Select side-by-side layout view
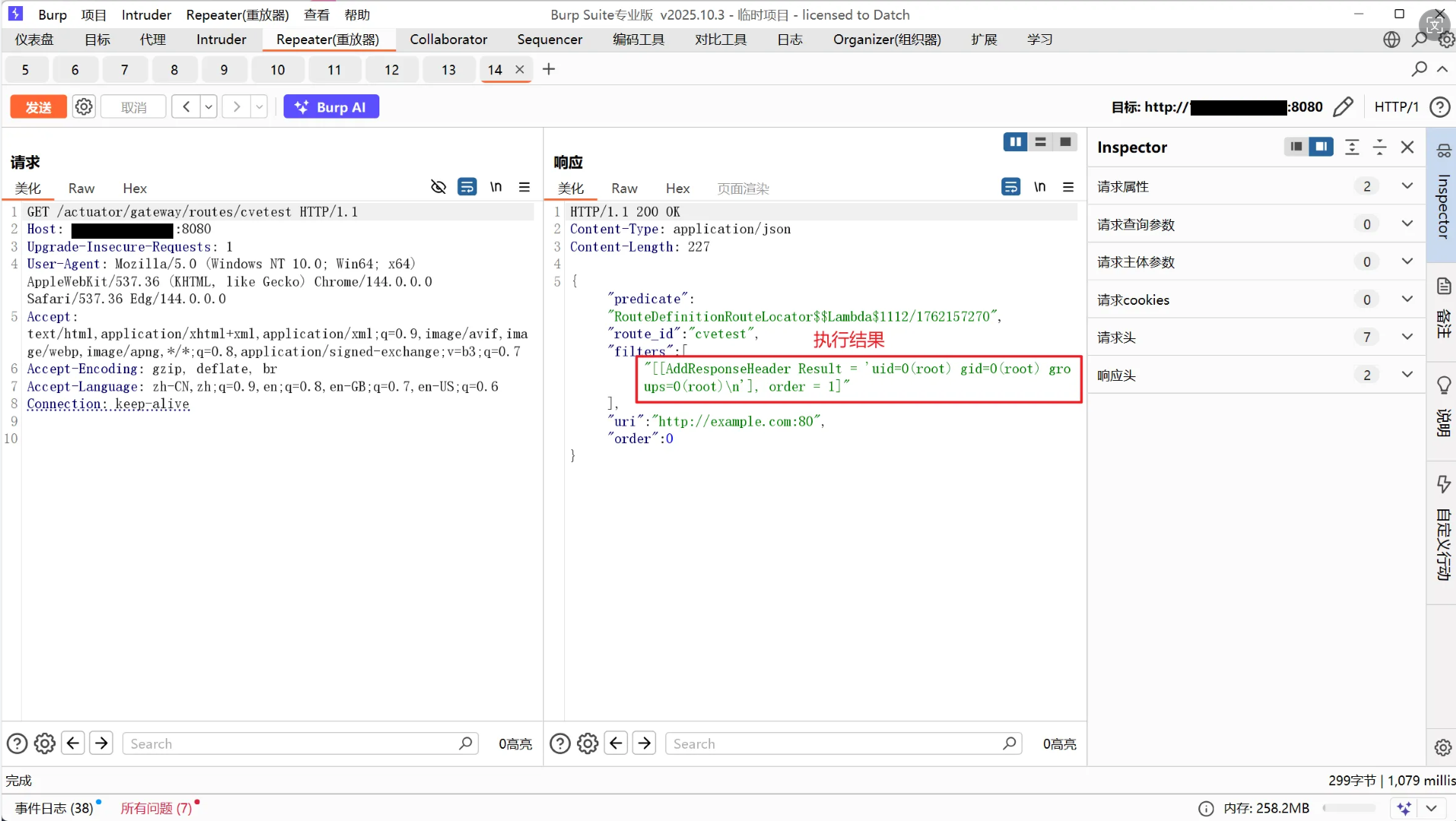The width and height of the screenshot is (1456, 821). pyautogui.click(x=1015, y=142)
